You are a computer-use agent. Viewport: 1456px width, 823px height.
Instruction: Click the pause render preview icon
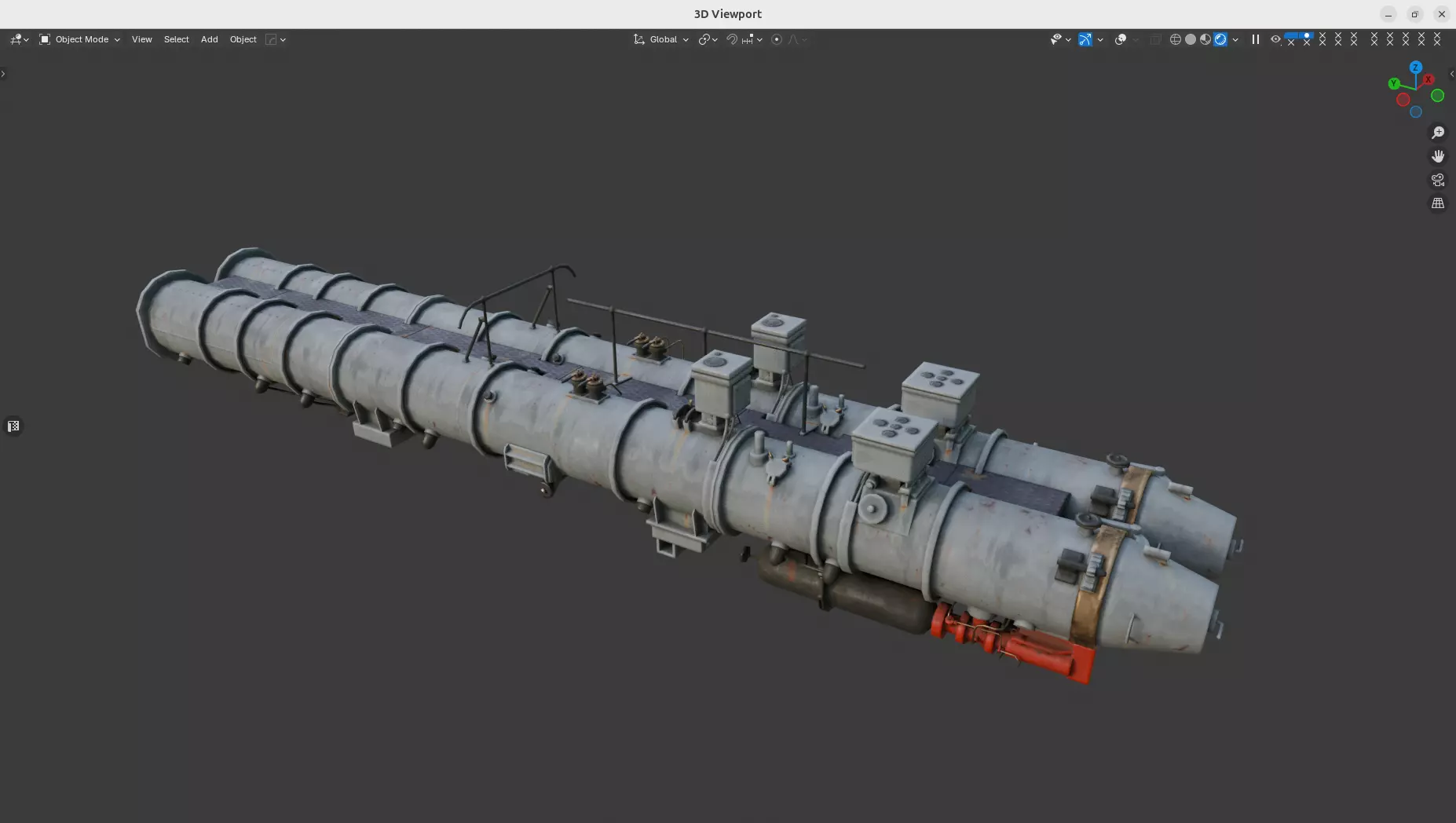[x=1256, y=39]
